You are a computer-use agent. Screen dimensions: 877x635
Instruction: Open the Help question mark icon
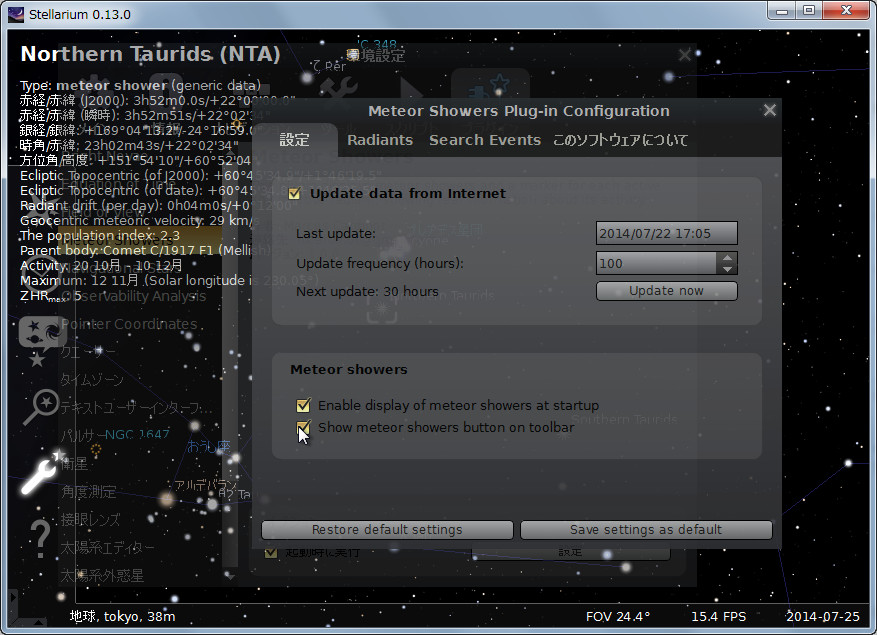40,539
